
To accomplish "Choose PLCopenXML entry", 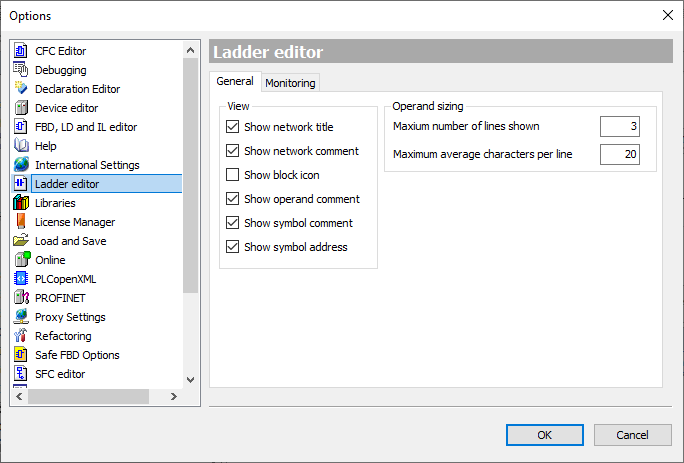I will tap(65, 279).
